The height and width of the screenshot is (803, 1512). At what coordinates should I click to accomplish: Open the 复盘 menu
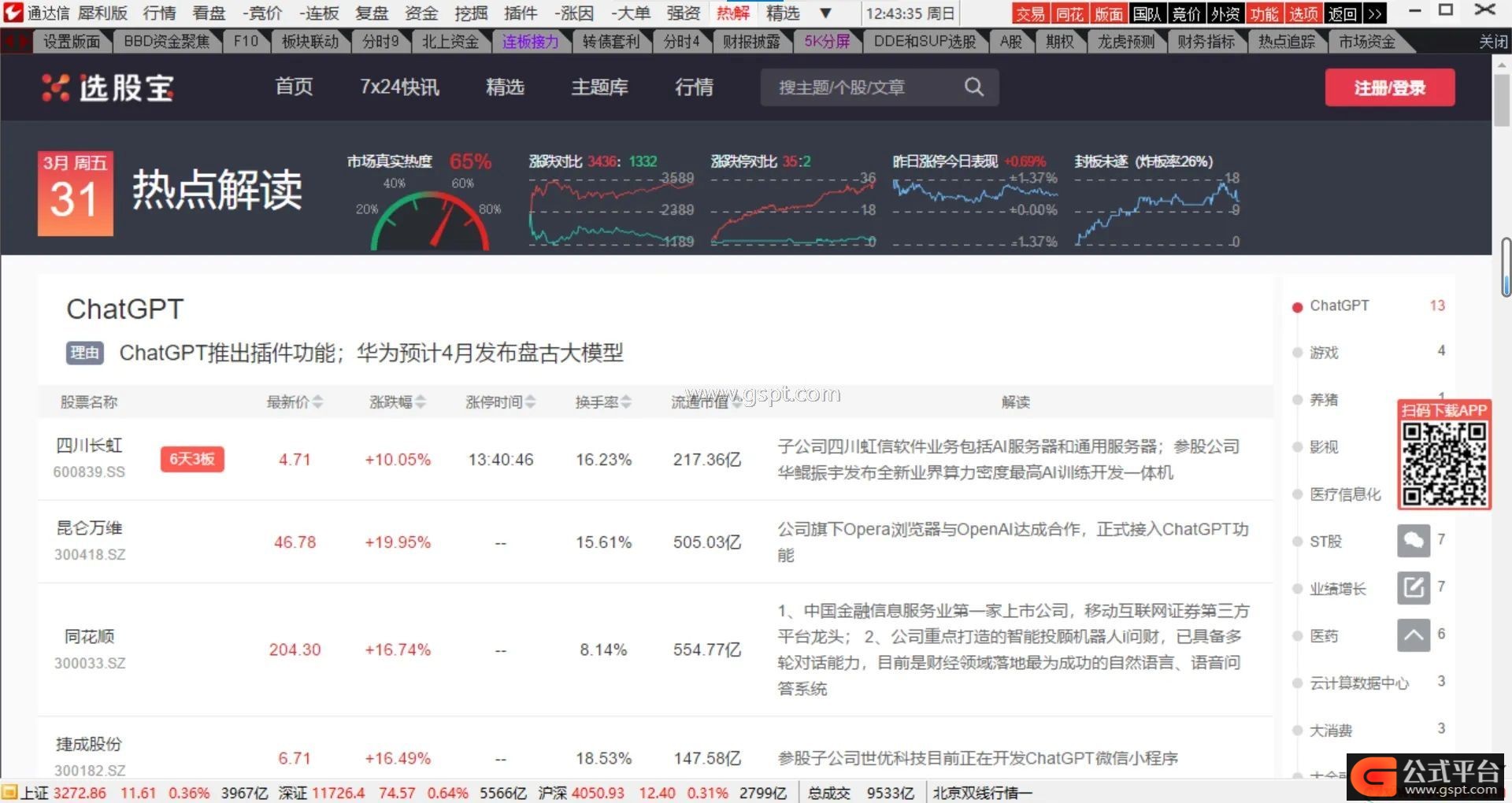point(372,13)
